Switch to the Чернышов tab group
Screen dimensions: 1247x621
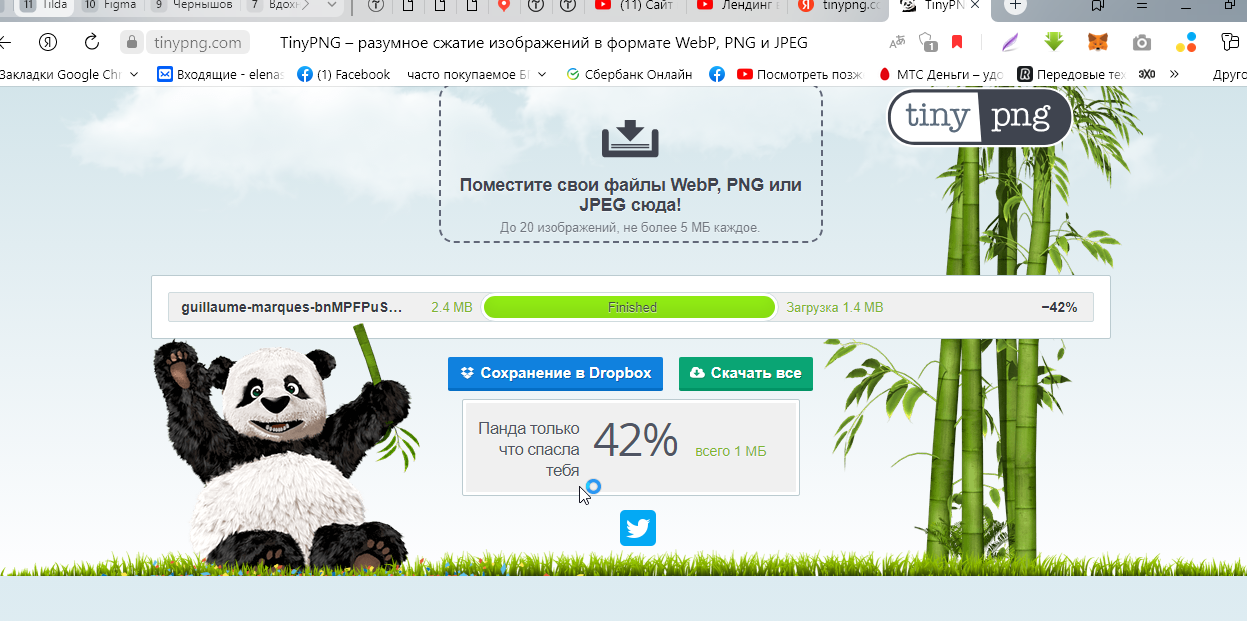click(193, 5)
